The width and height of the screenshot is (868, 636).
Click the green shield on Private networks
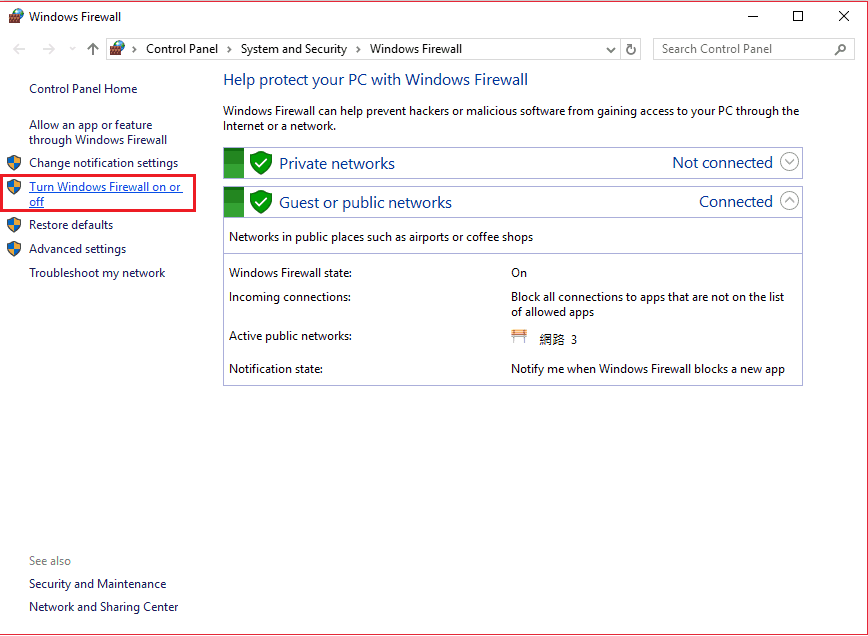tap(261, 163)
